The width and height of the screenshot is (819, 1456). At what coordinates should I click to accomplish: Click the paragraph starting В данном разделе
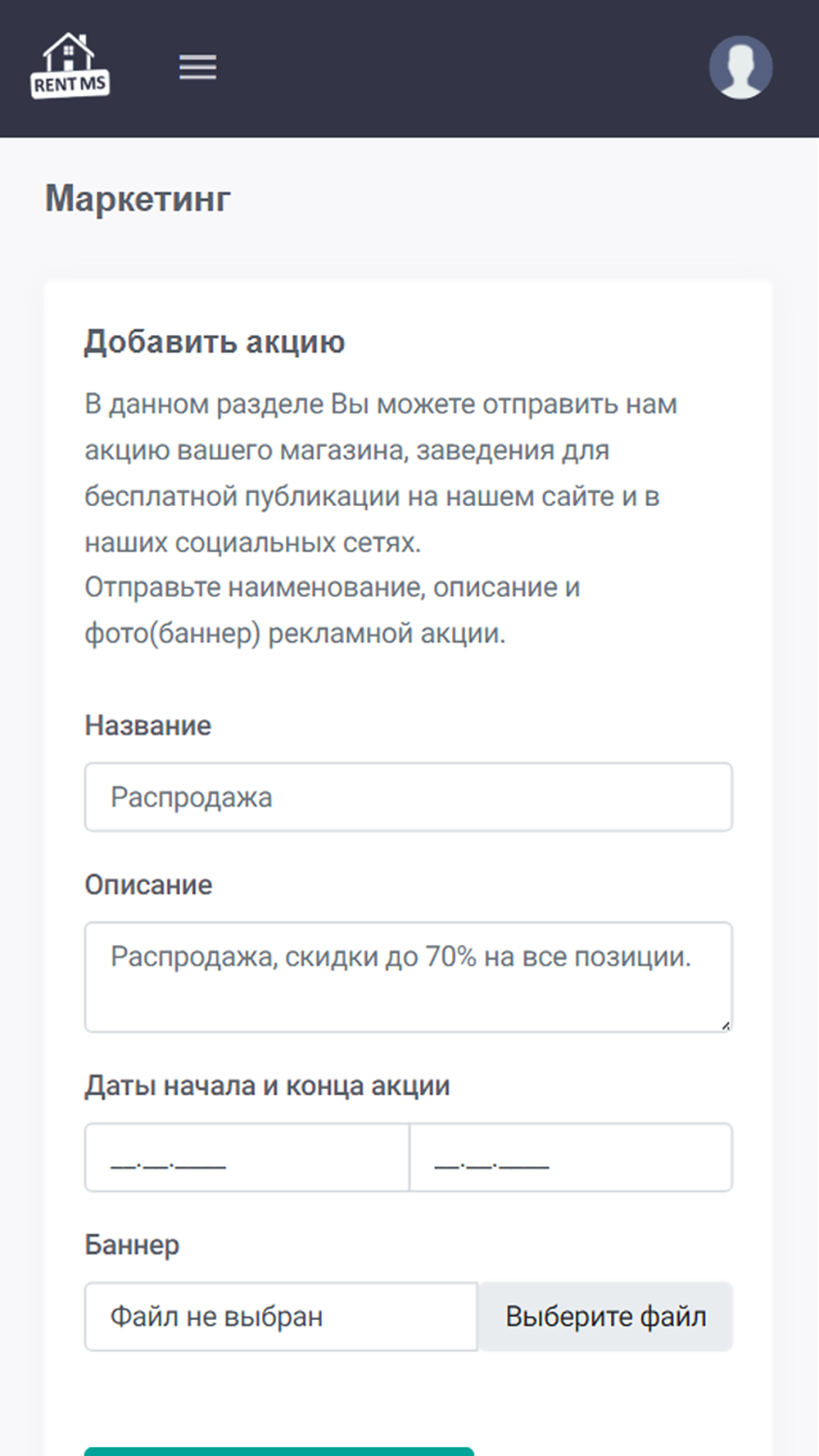tap(382, 473)
